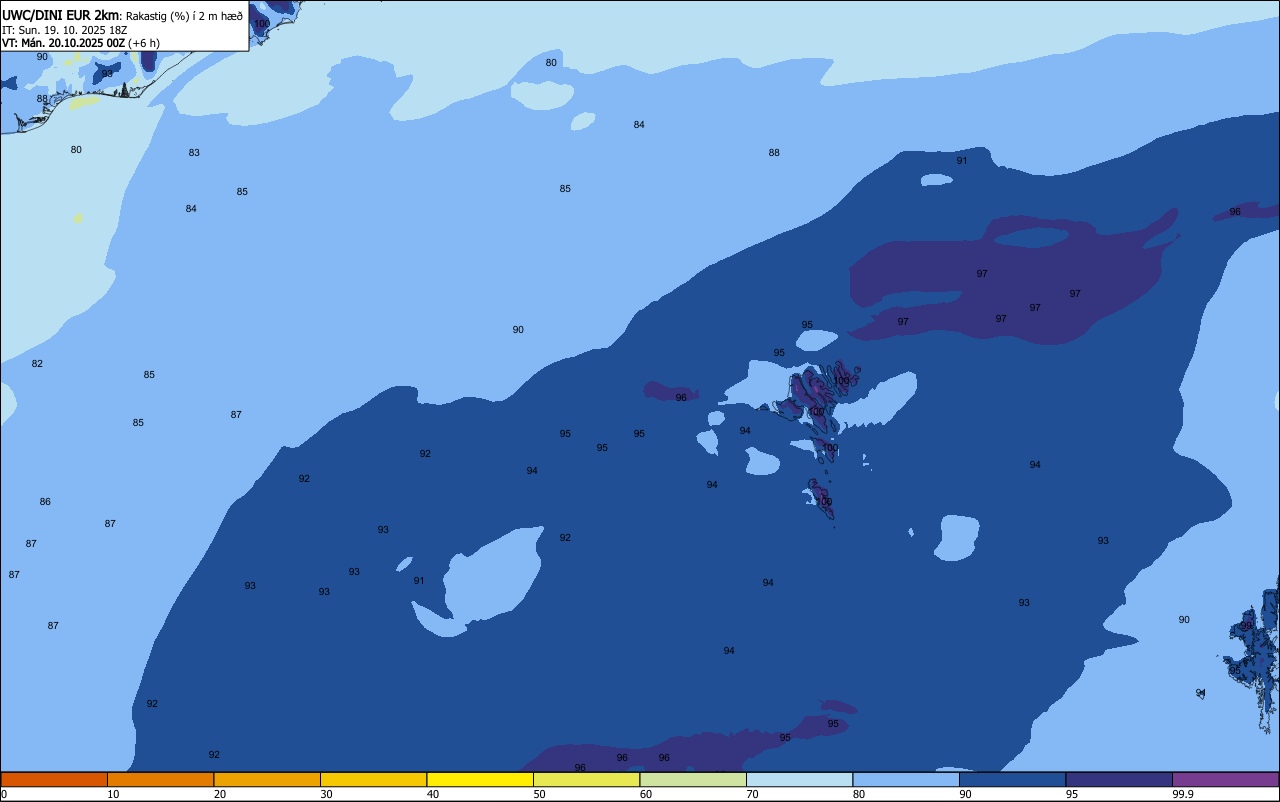1280x802 pixels.
Task: Select the '50' legend tick label
Action: click(x=539, y=794)
